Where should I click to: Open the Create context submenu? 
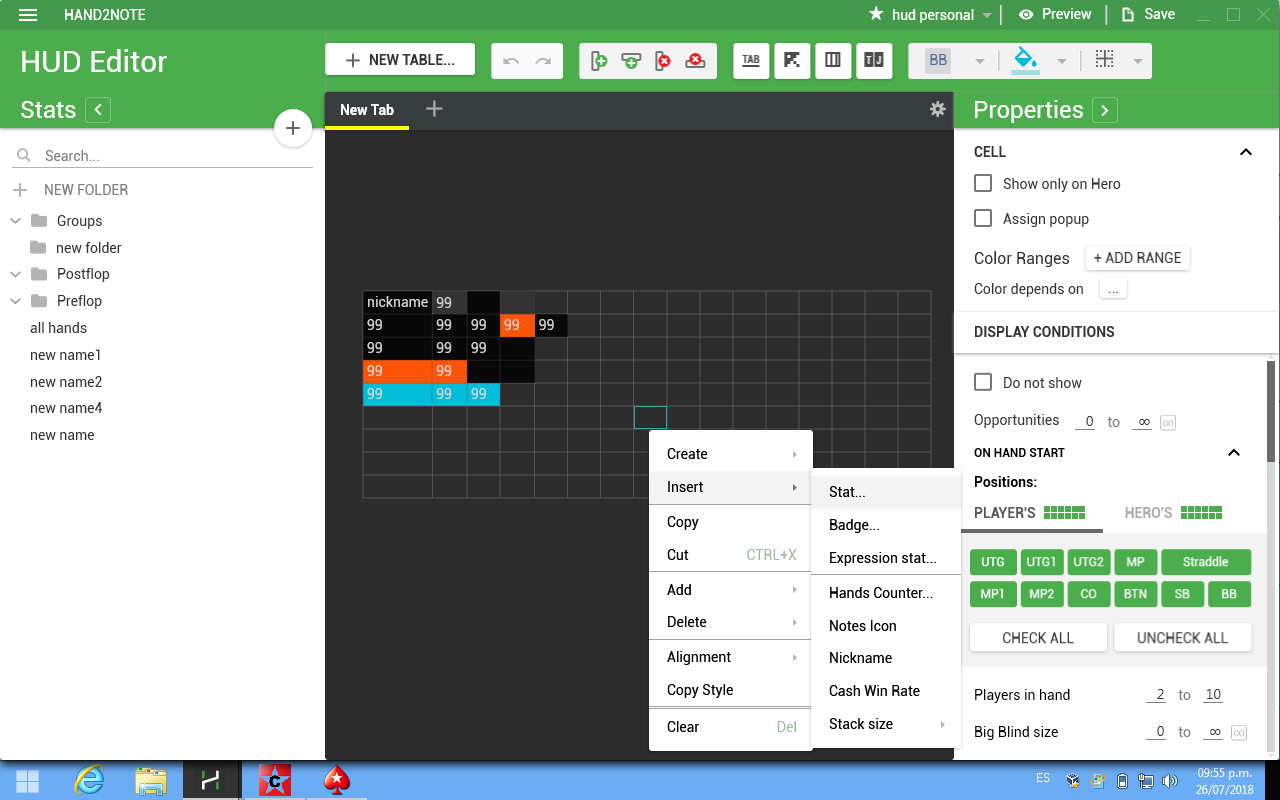coord(730,454)
